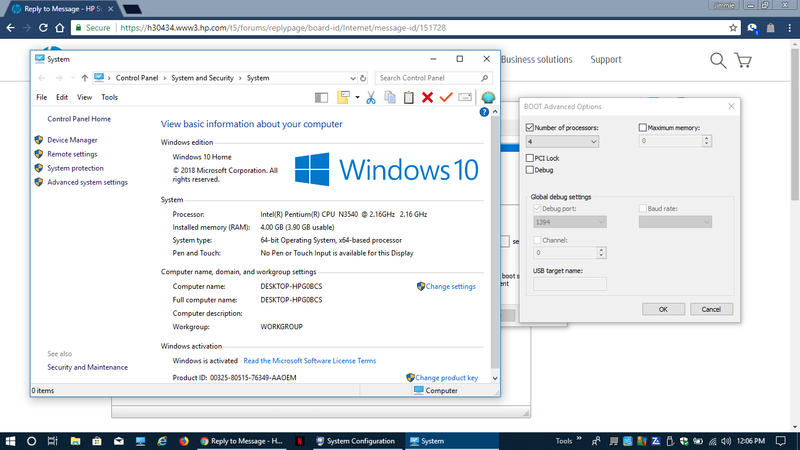
Task: Bookmark this page with the star icon
Action: pyautogui.click(x=733, y=28)
